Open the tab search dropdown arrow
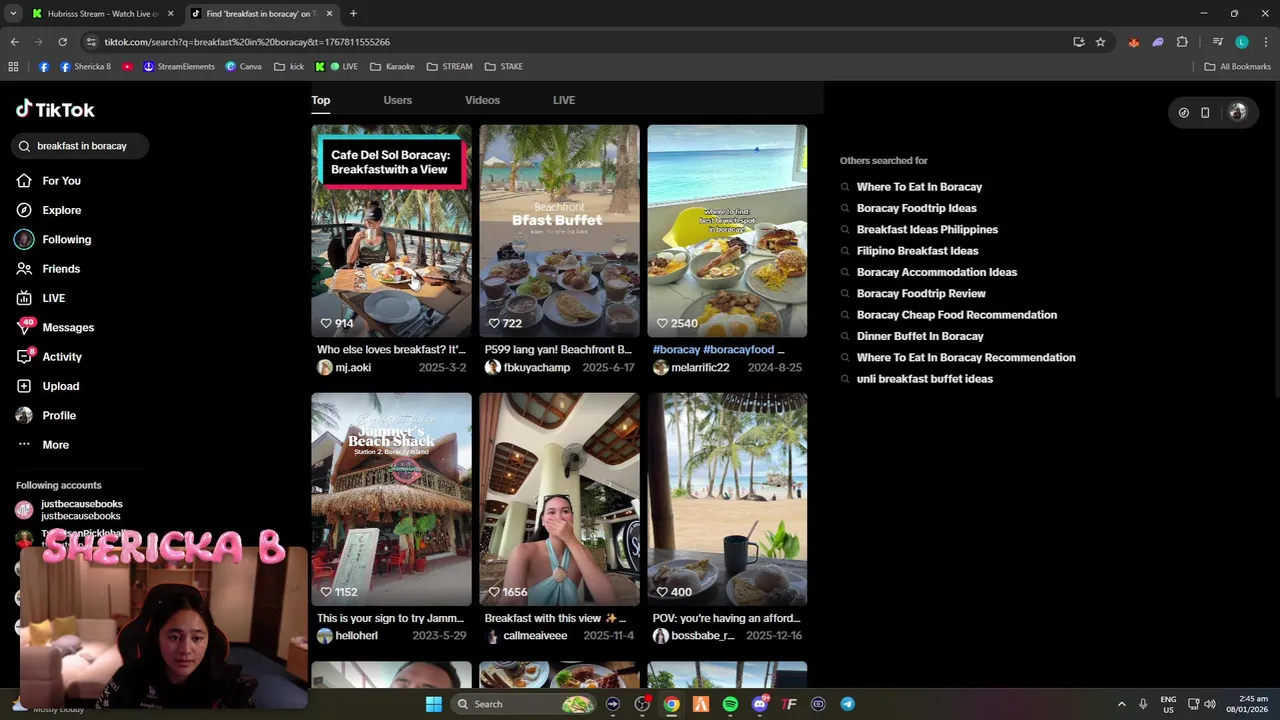 12,14
